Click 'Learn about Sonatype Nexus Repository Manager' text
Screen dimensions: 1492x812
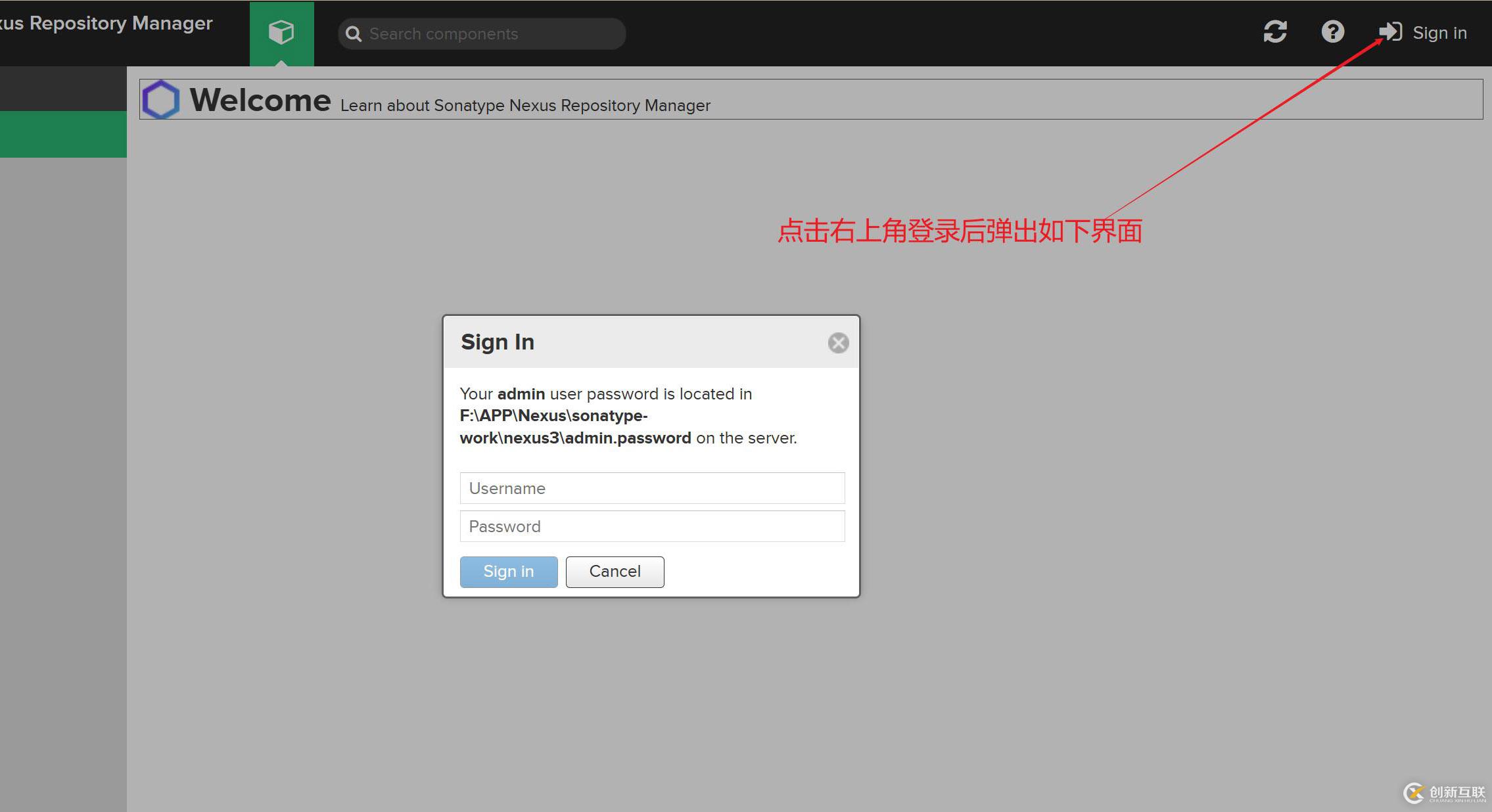(525, 105)
